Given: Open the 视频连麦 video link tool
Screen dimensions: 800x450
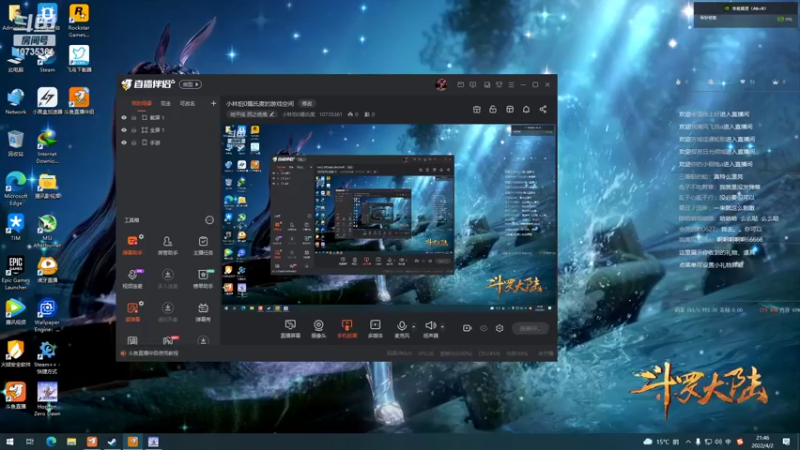Looking at the screenshot, I should pyautogui.click(x=132, y=279).
